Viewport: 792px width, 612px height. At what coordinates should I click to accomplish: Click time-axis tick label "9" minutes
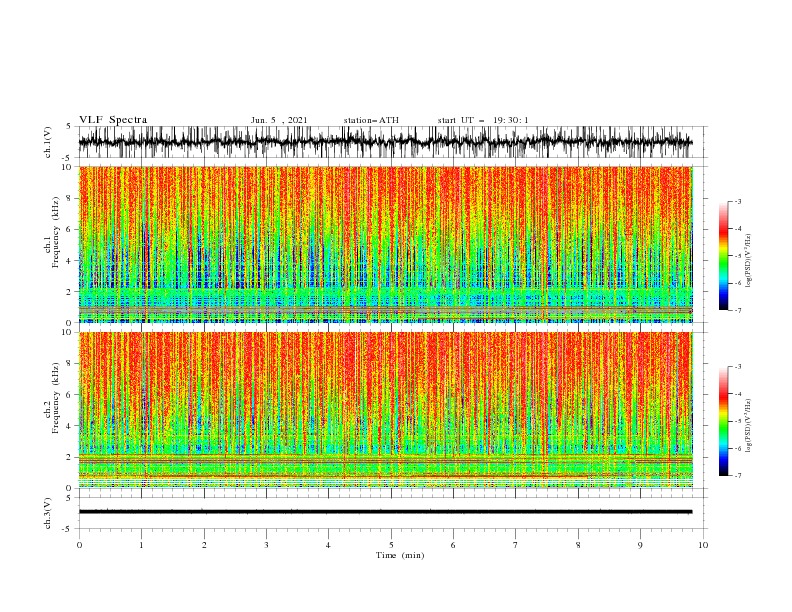tap(640, 545)
